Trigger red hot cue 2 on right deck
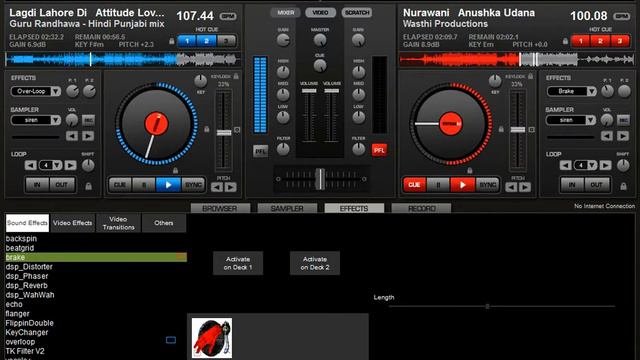Screen dimensions: 640x360 pyautogui.click(x=600, y=41)
